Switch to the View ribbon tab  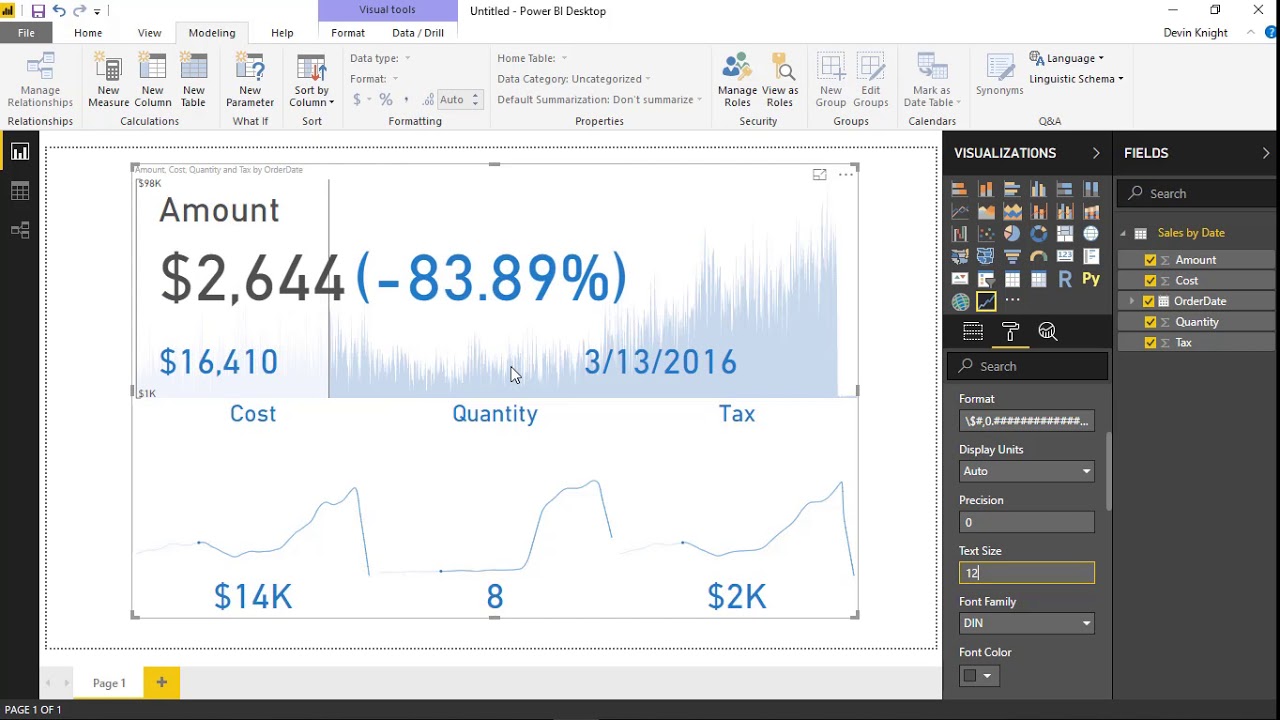(x=149, y=33)
